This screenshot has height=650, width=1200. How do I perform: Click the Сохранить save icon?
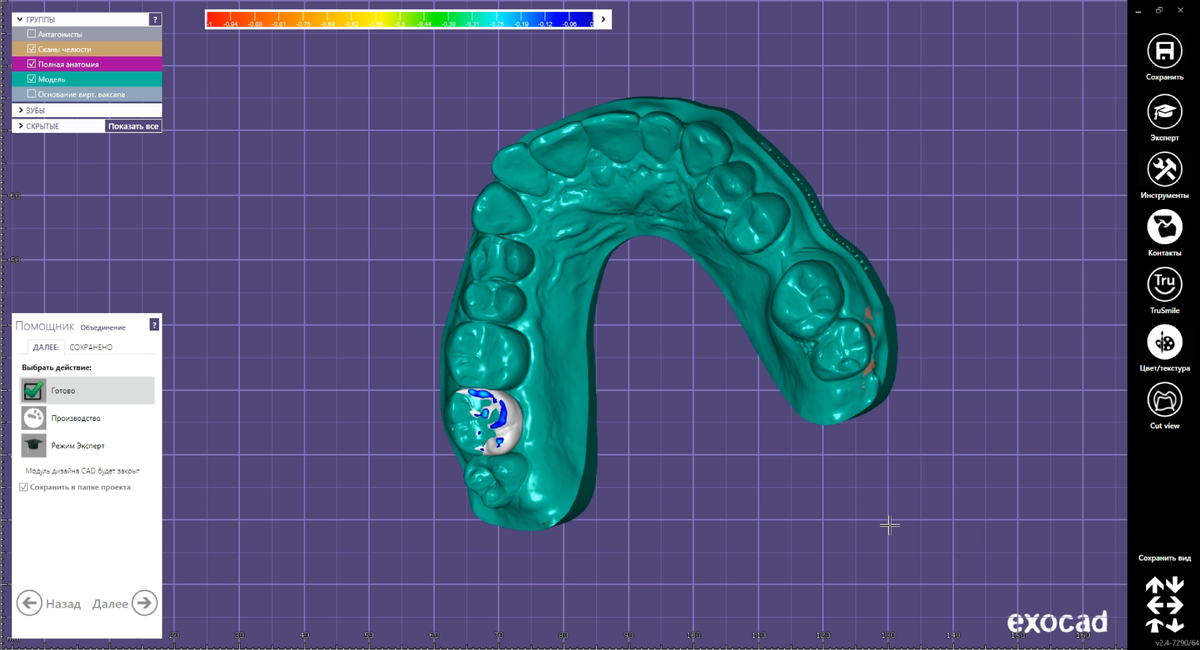click(1164, 51)
